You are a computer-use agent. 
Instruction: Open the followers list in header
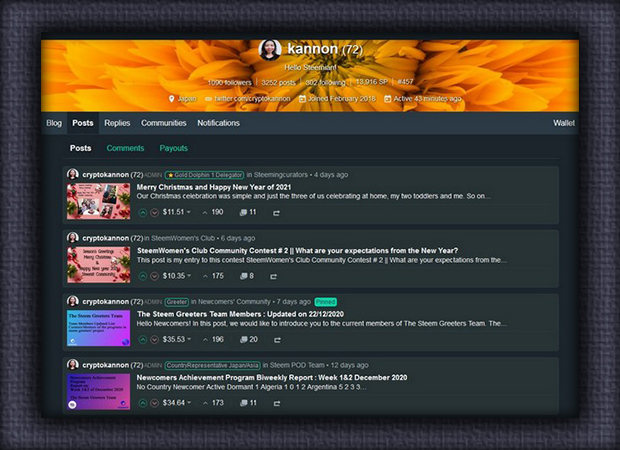coord(229,82)
